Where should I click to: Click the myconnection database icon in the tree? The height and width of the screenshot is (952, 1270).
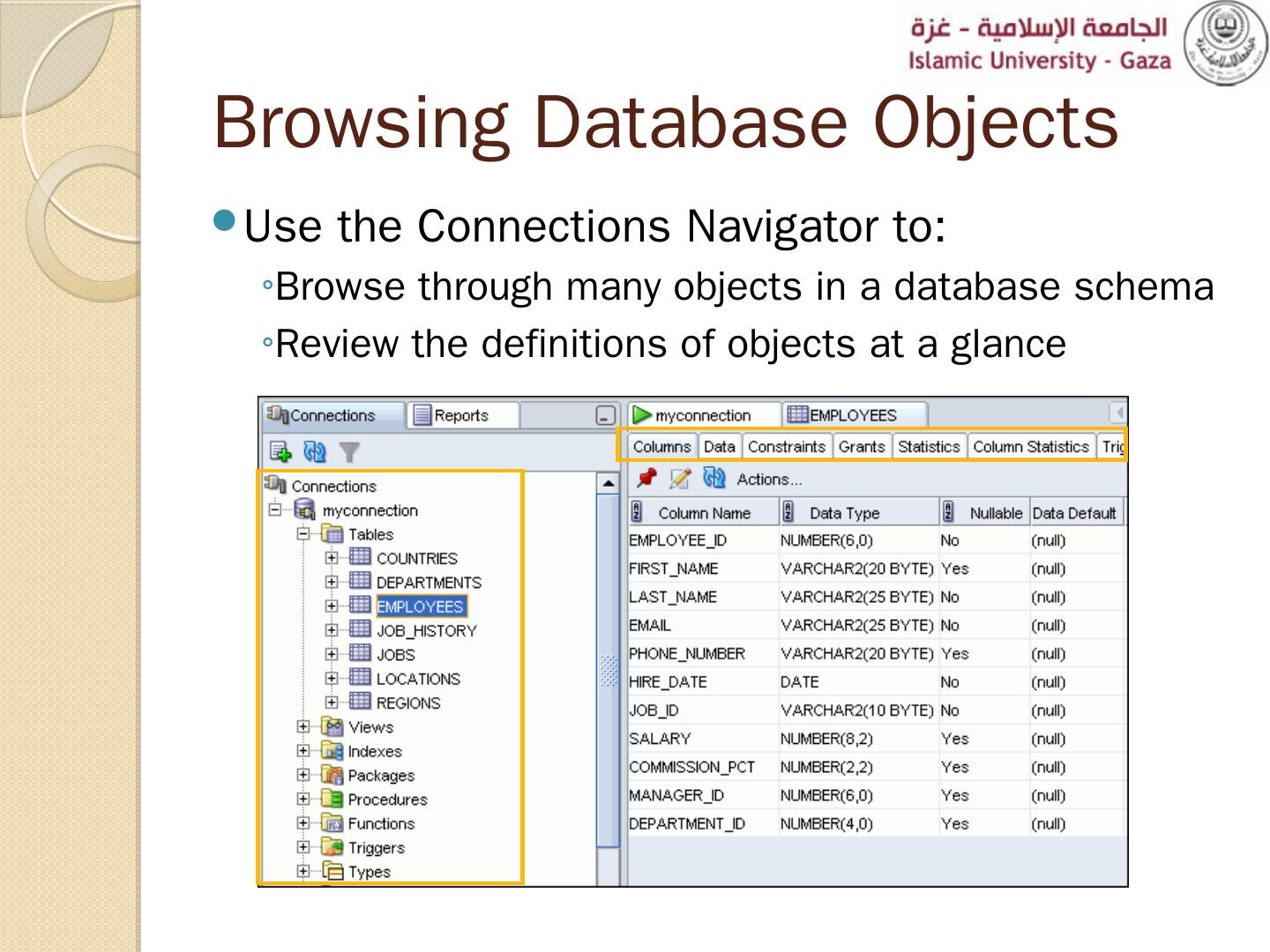click(x=304, y=509)
